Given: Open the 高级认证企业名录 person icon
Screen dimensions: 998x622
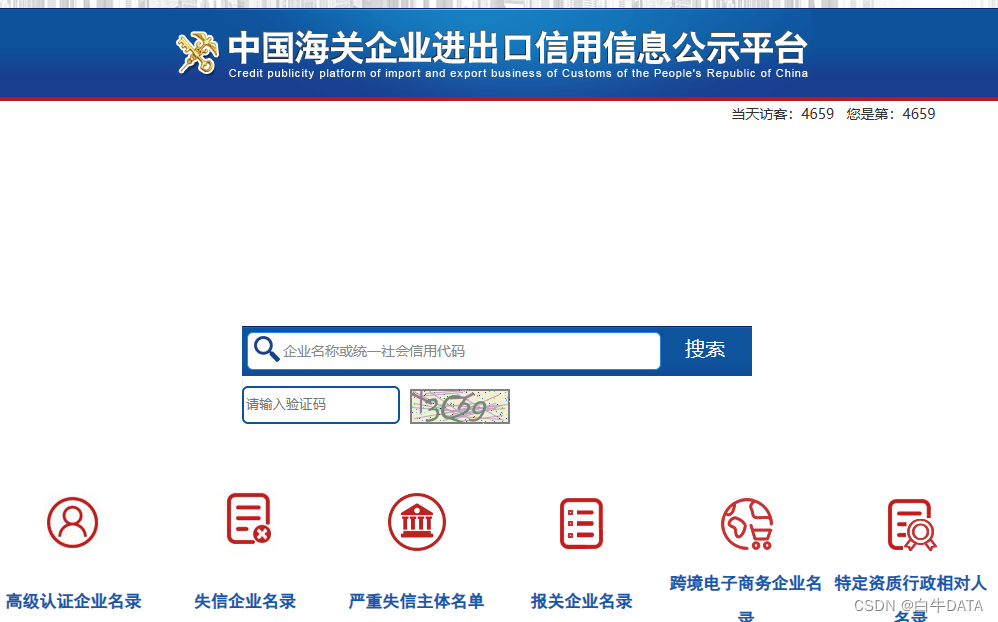Looking at the screenshot, I should [73, 523].
